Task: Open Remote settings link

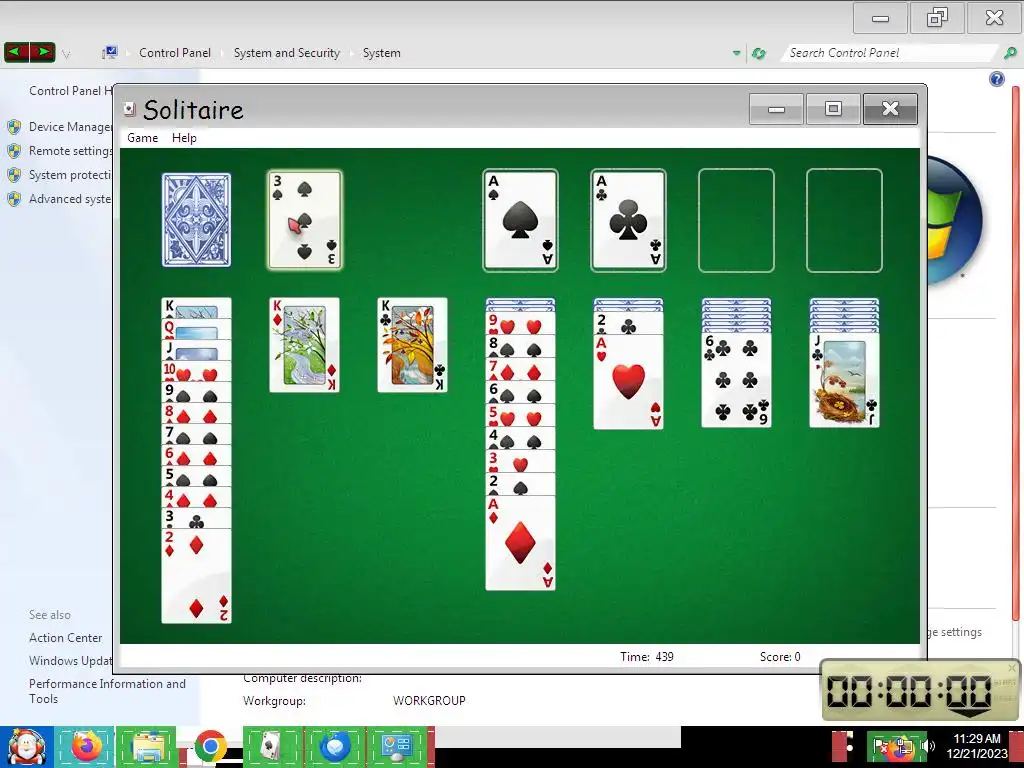Action: (x=70, y=151)
